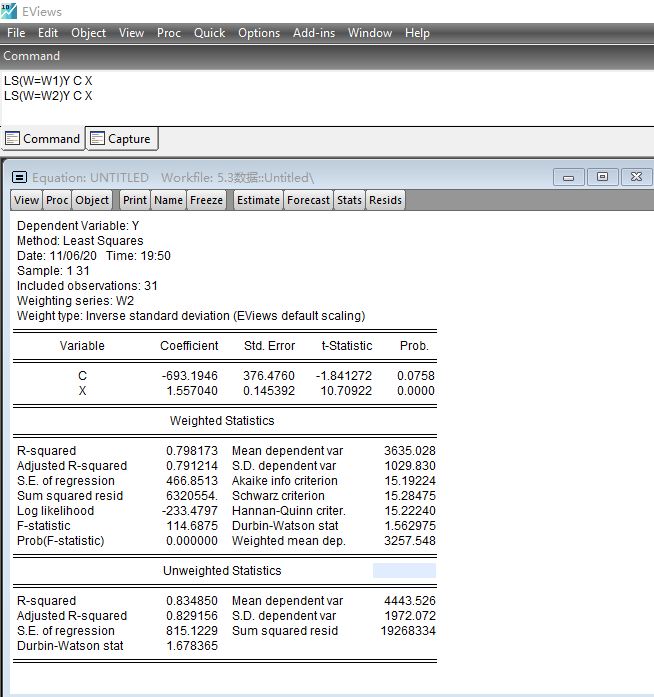Open the Object menu in menu bar

88,33
